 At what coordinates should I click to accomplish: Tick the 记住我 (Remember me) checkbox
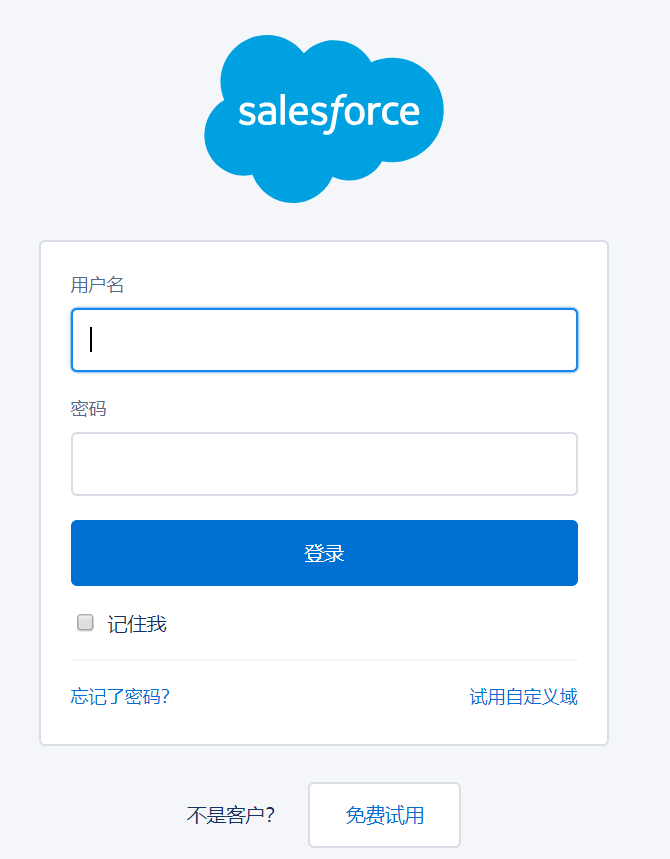[x=86, y=623]
